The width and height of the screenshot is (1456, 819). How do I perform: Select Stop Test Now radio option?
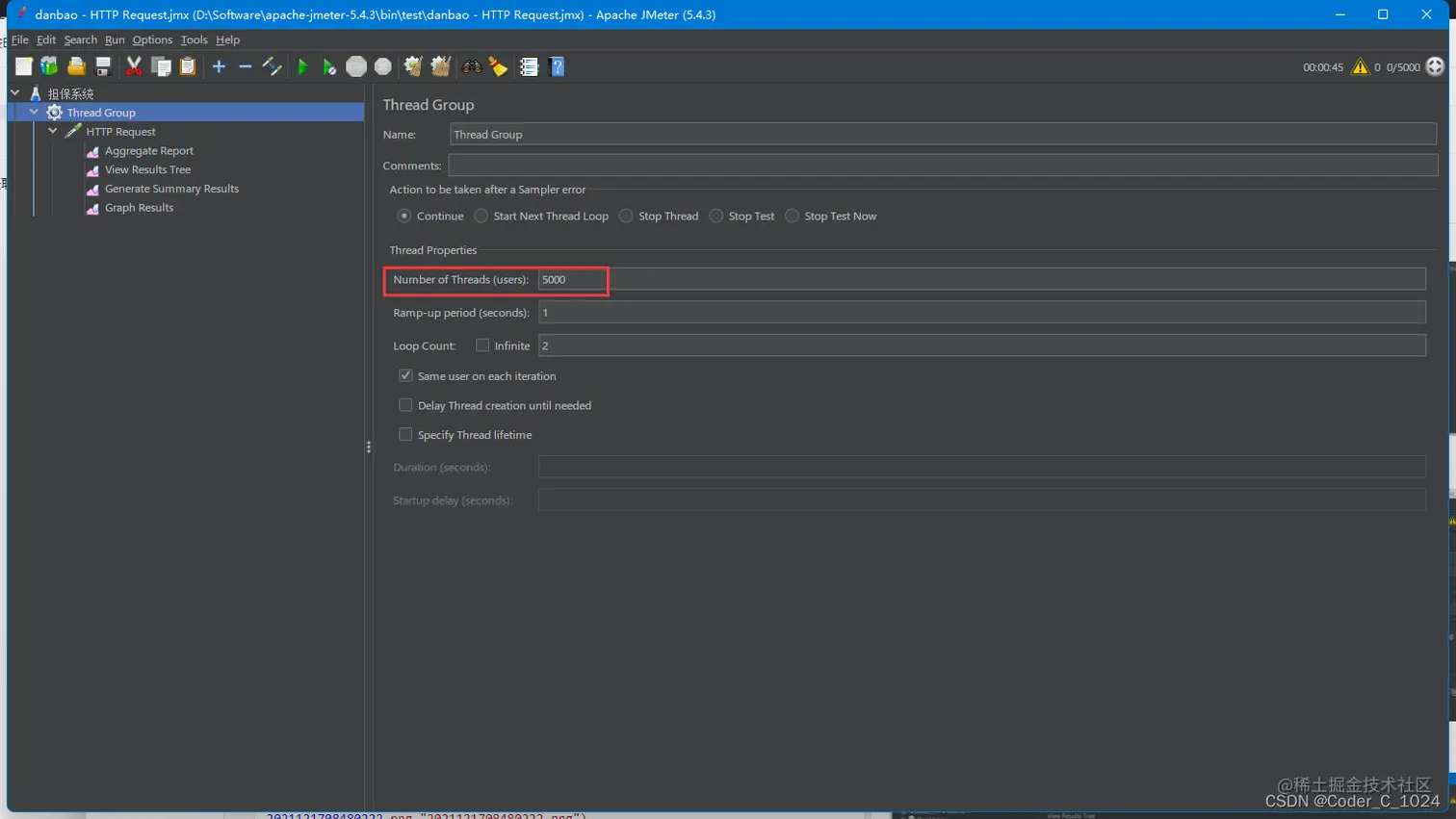[792, 216]
